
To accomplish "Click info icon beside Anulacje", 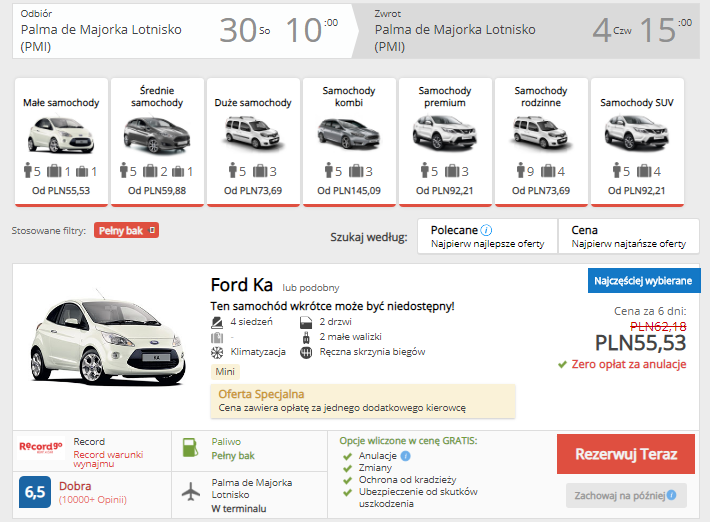I will point(405,456).
